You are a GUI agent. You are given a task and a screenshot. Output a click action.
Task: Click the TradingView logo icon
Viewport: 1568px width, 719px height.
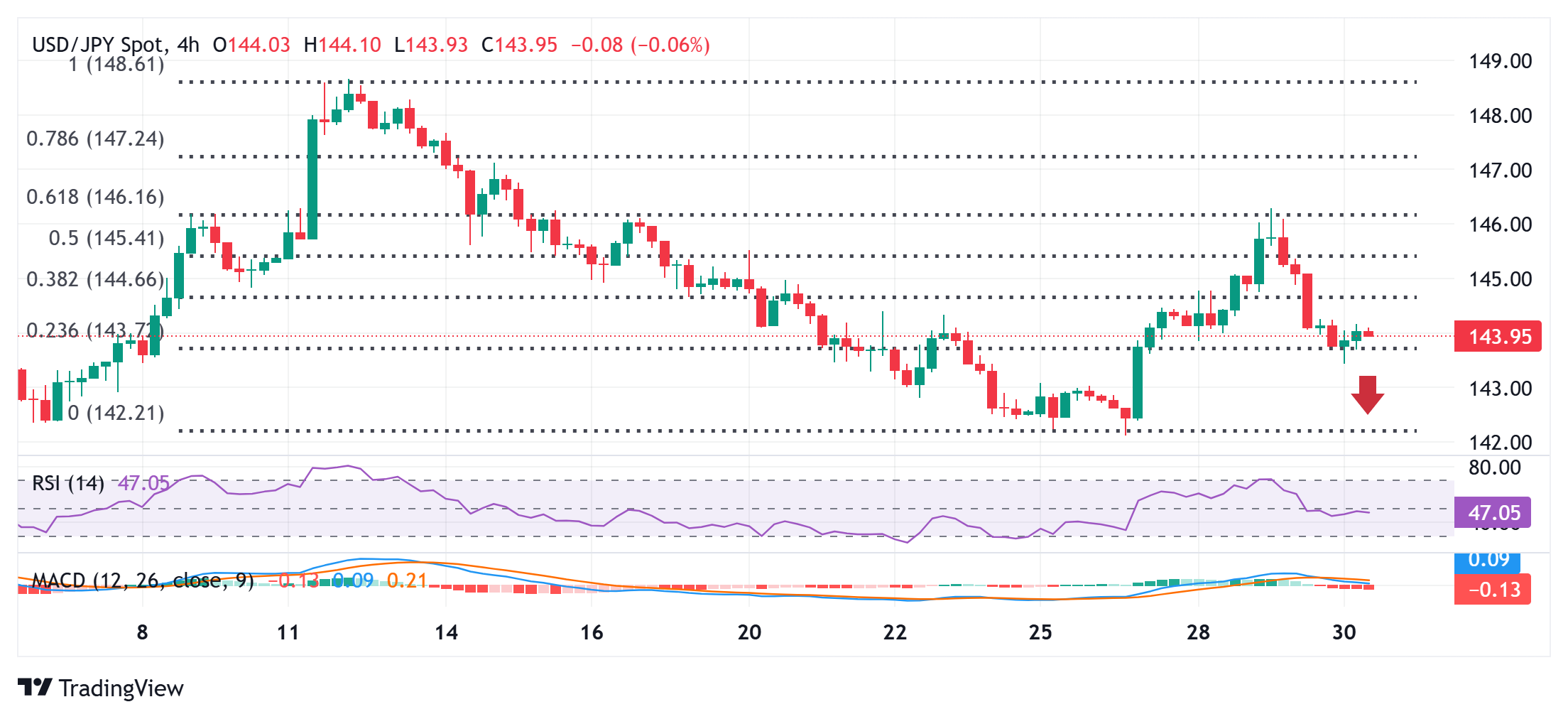[35, 687]
